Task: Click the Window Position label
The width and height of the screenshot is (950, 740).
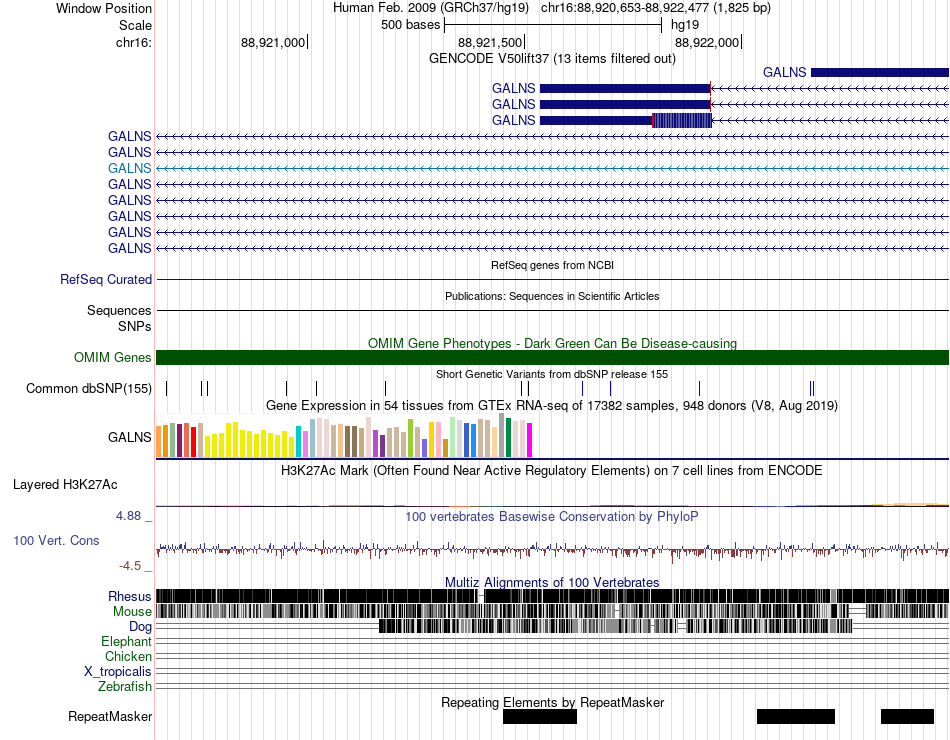Action: [x=104, y=8]
